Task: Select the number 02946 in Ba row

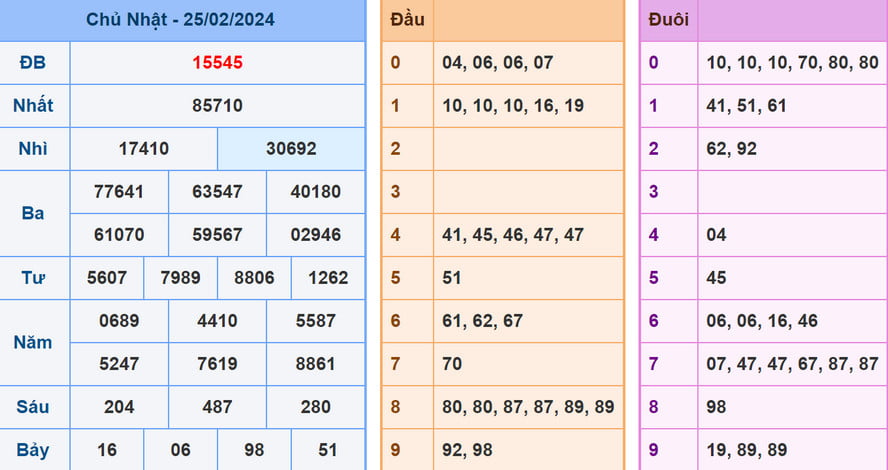Action: (315, 235)
